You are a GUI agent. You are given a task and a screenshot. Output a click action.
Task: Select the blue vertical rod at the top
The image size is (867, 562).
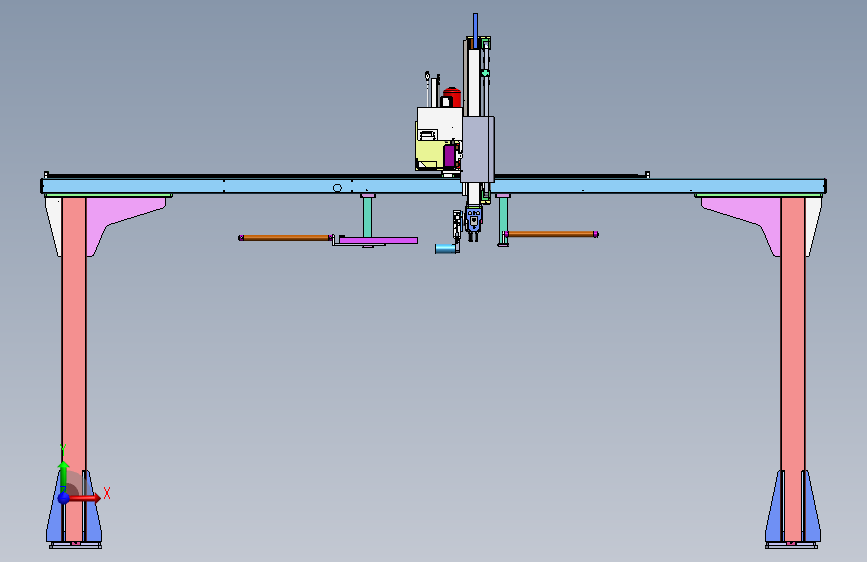(x=475, y=30)
